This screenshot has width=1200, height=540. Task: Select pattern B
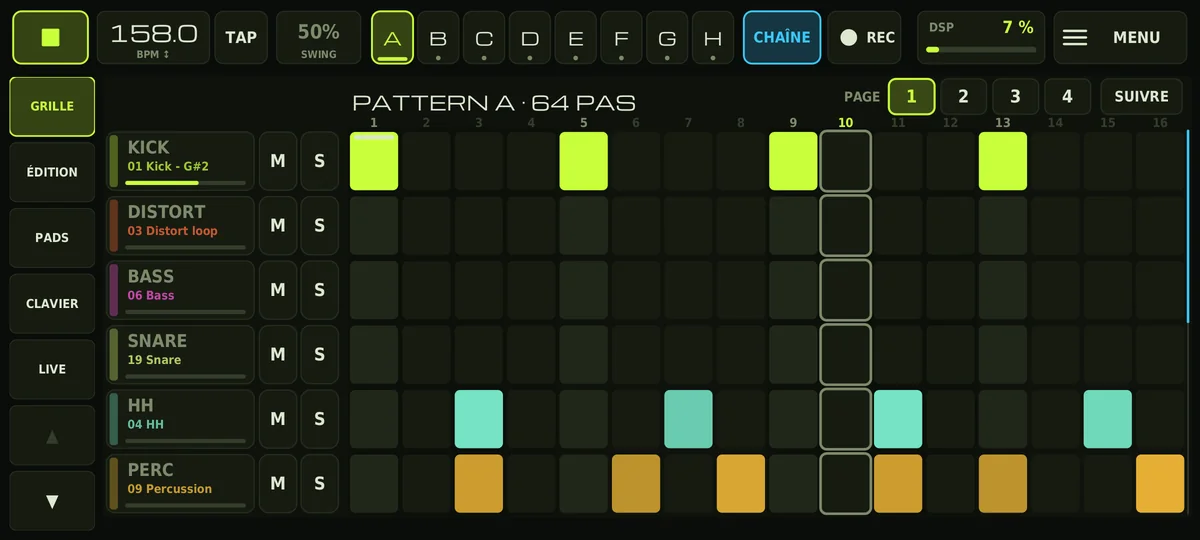pyautogui.click(x=438, y=37)
